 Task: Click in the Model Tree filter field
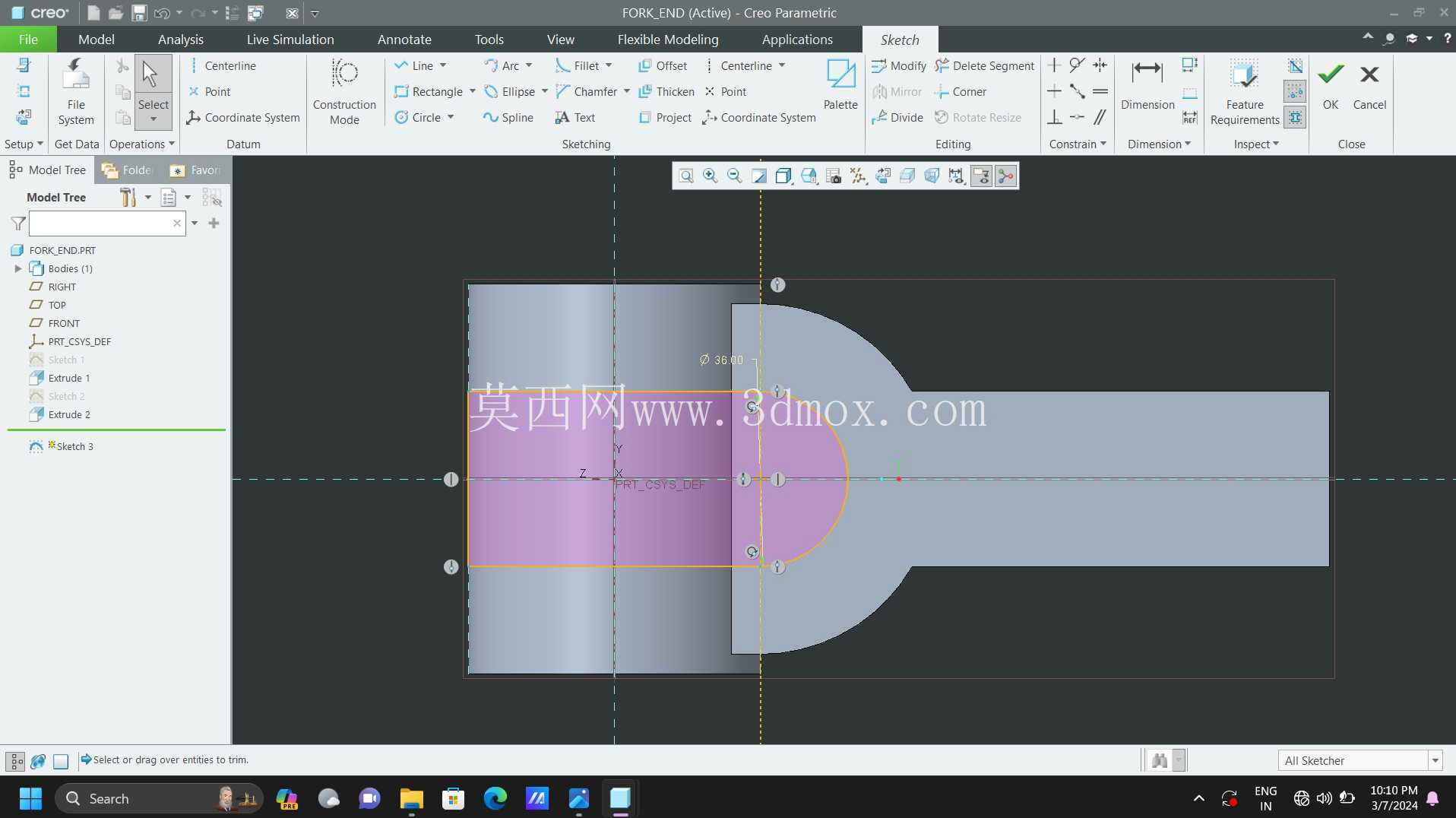click(101, 224)
